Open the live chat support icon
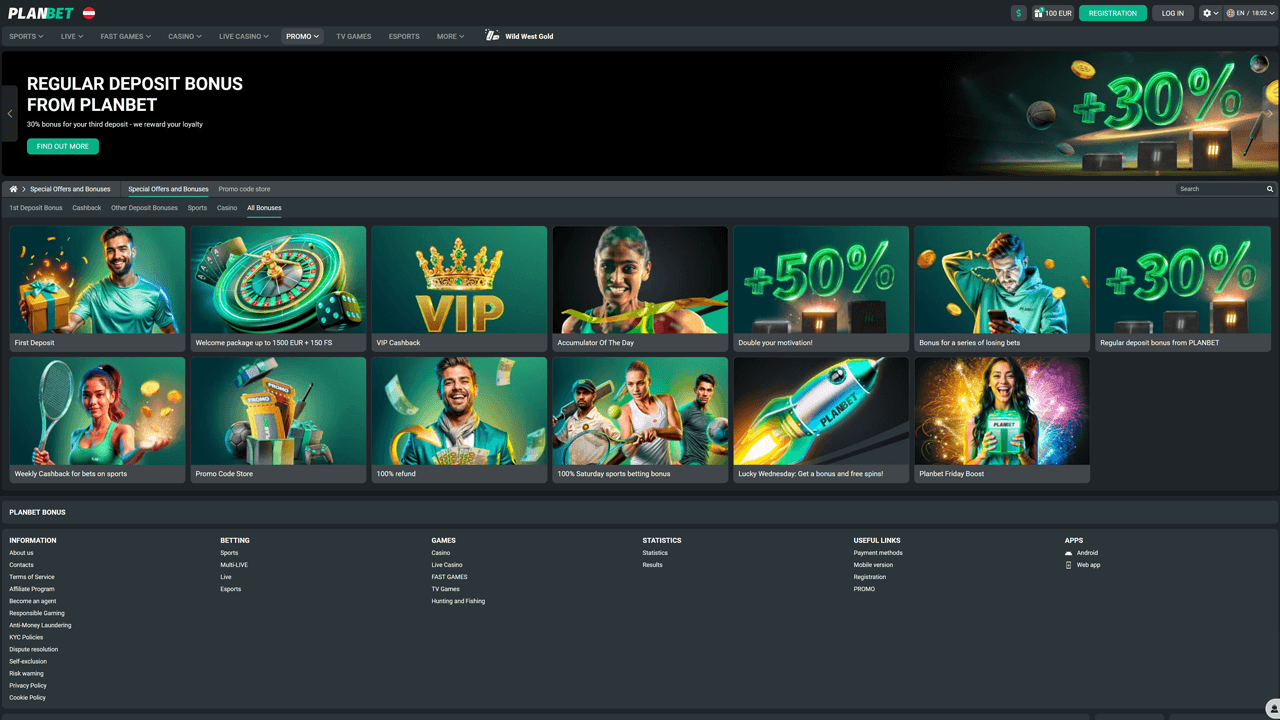 [x=1272, y=707]
